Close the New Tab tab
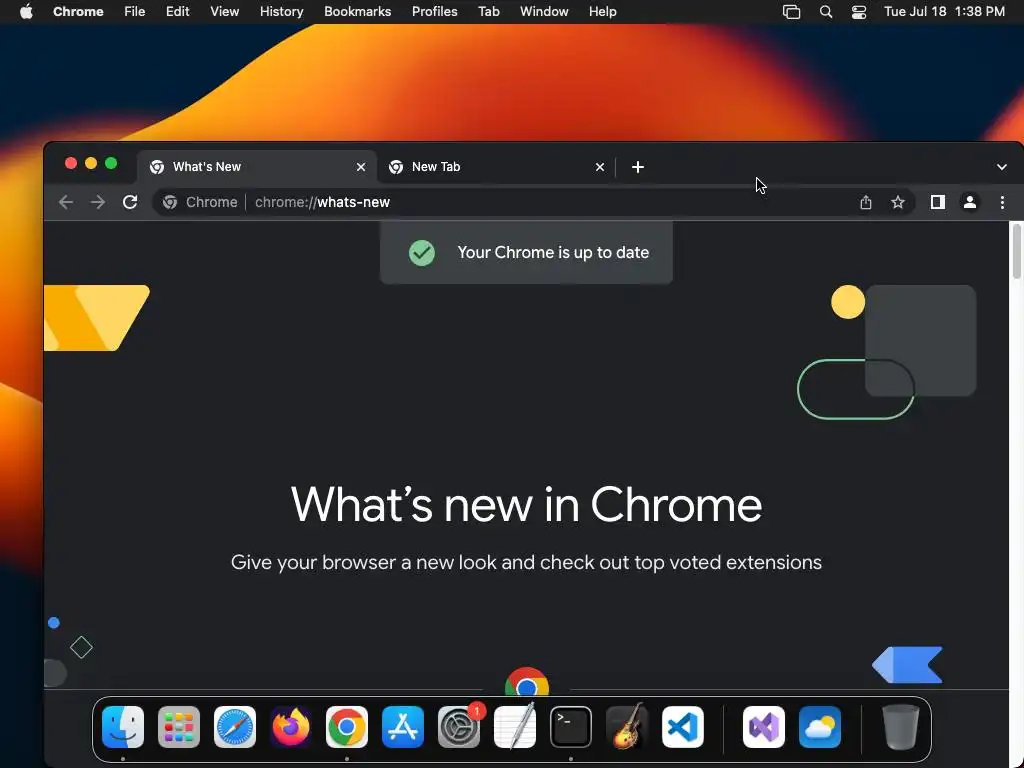This screenshot has width=1024, height=768. [600, 167]
